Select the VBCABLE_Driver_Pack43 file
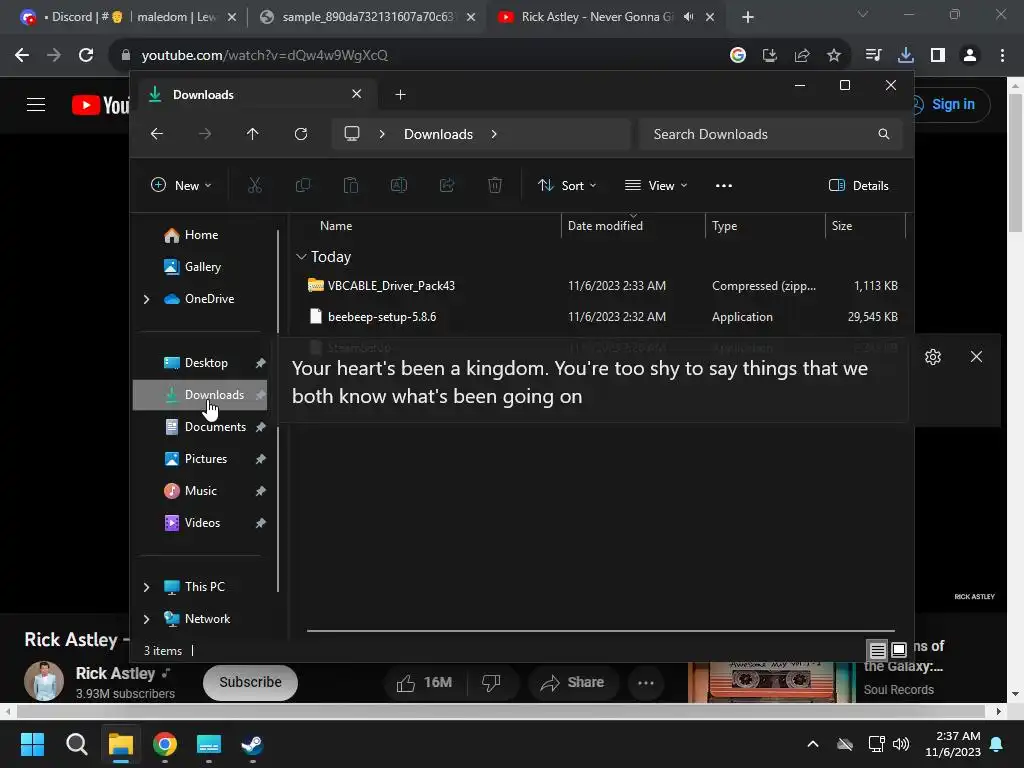The height and width of the screenshot is (768, 1024). coord(601,285)
